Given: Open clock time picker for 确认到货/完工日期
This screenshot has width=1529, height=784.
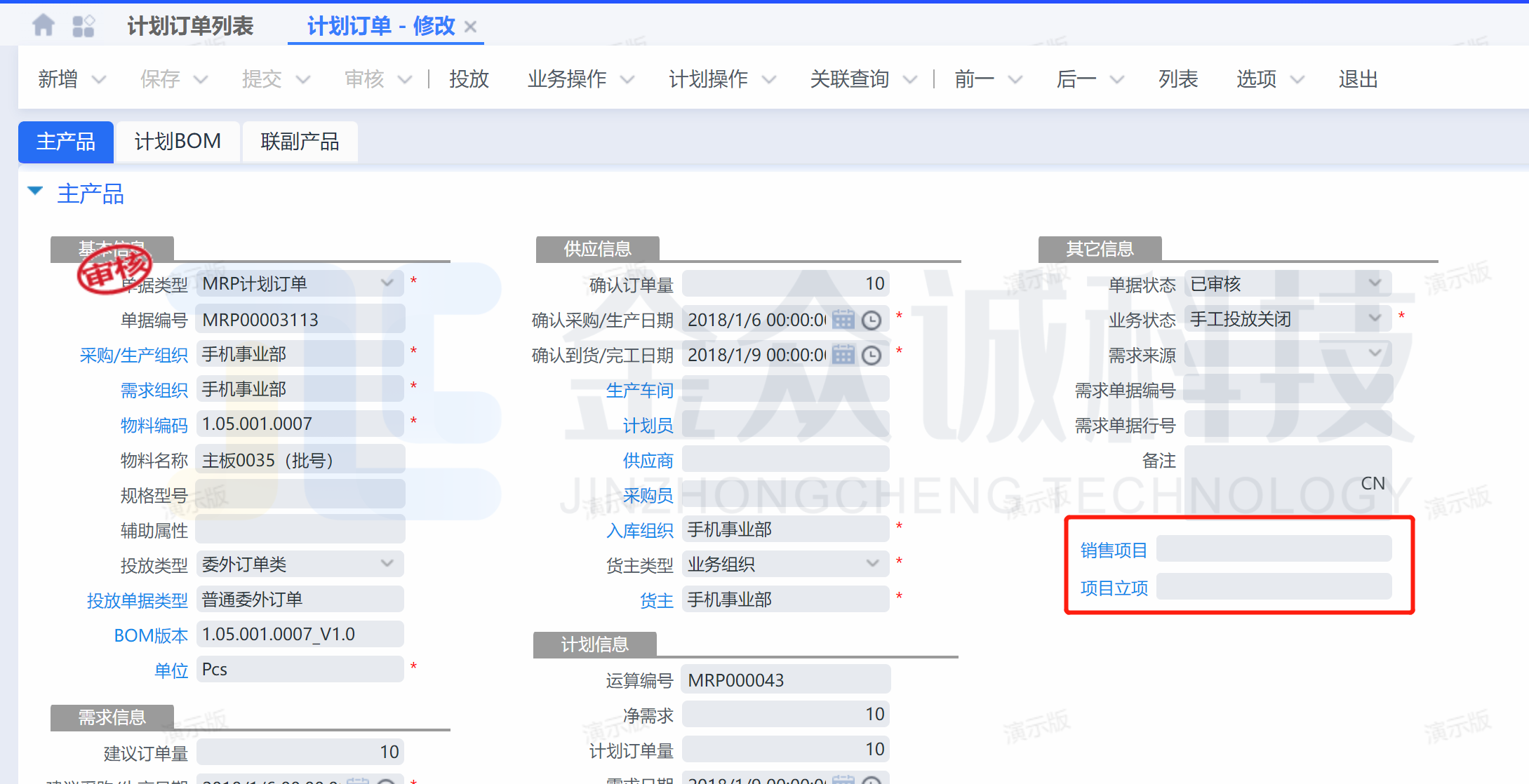Looking at the screenshot, I should 872,356.
